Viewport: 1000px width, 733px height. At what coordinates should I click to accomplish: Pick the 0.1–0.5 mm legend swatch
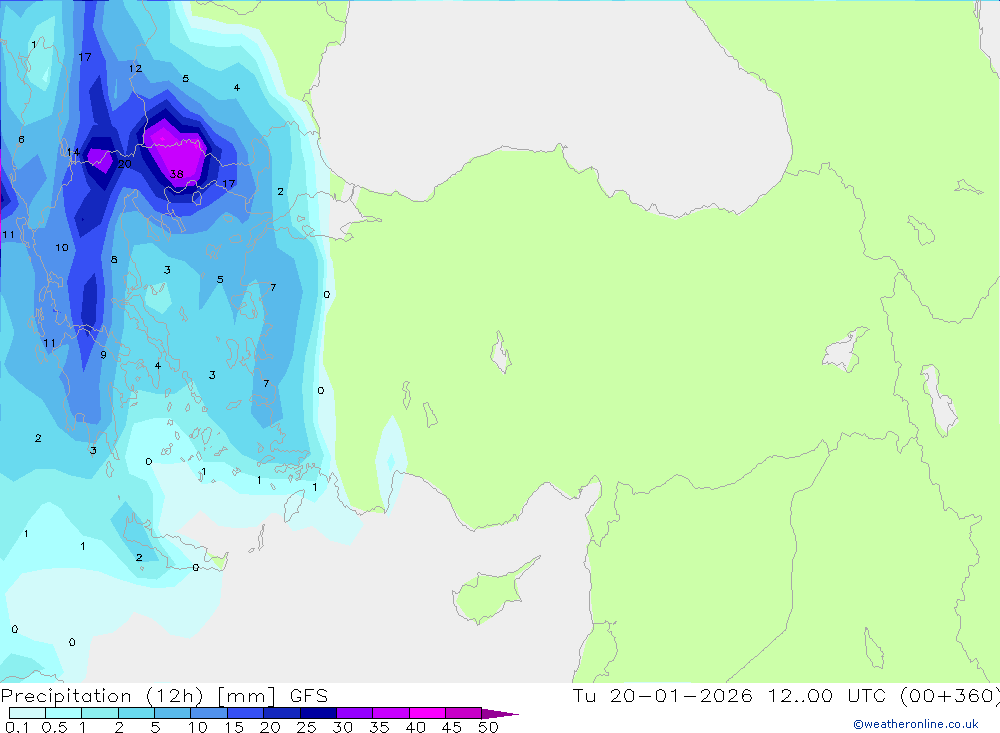point(27,713)
